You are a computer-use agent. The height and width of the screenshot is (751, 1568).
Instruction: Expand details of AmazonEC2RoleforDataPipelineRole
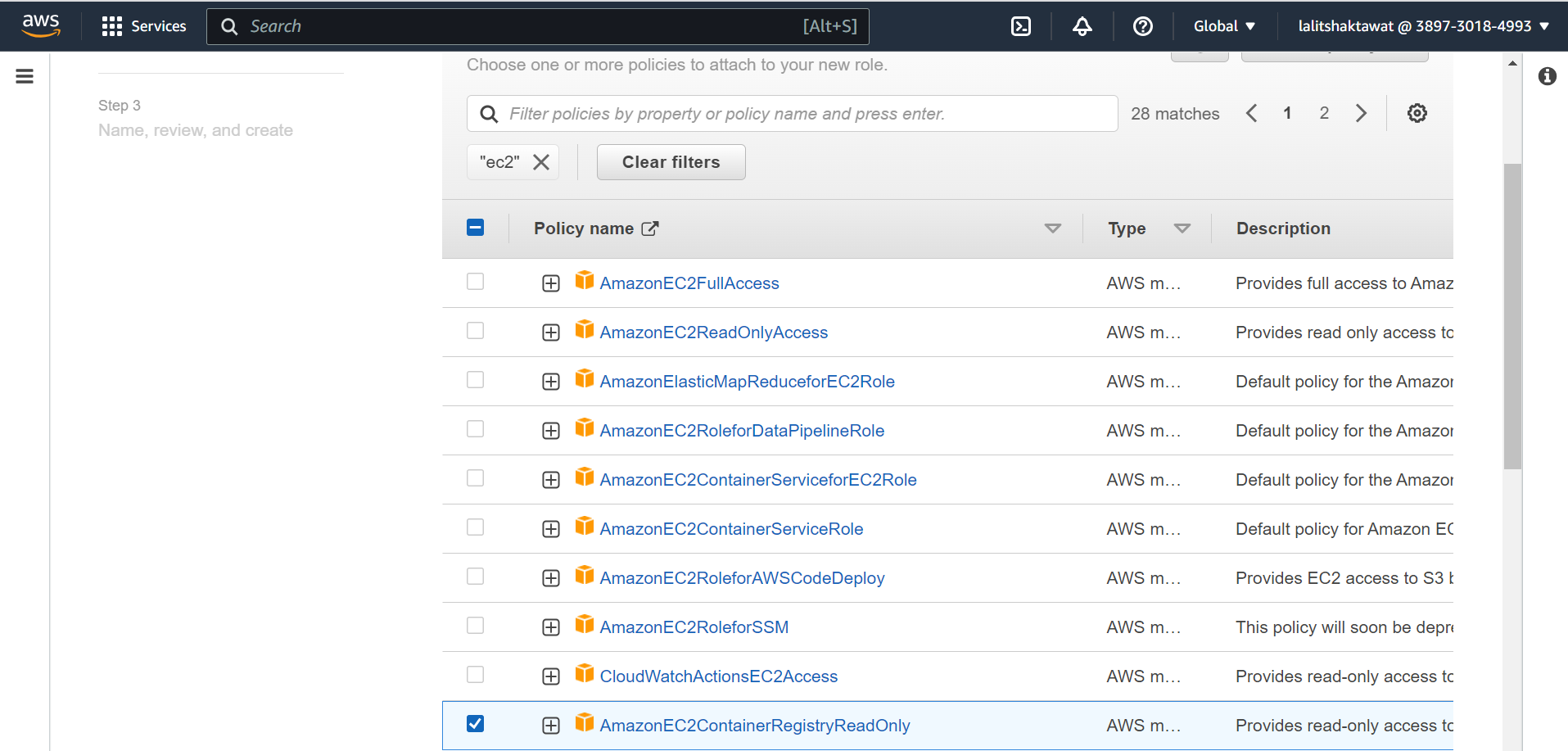click(x=551, y=431)
